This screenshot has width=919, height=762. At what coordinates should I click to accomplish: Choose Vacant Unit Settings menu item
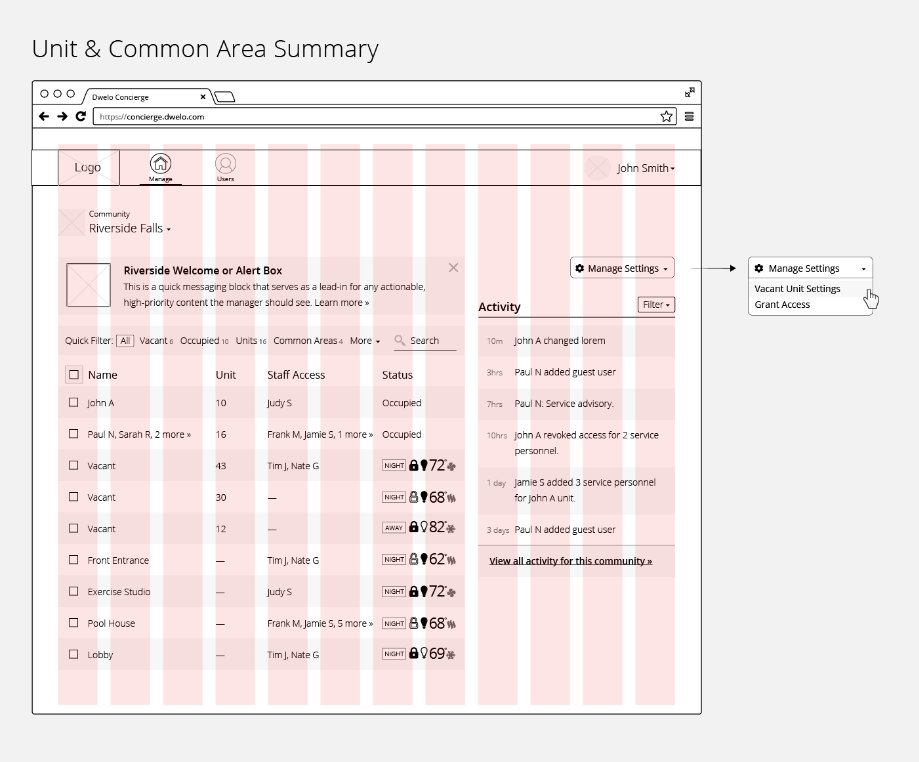pyautogui.click(x=797, y=289)
